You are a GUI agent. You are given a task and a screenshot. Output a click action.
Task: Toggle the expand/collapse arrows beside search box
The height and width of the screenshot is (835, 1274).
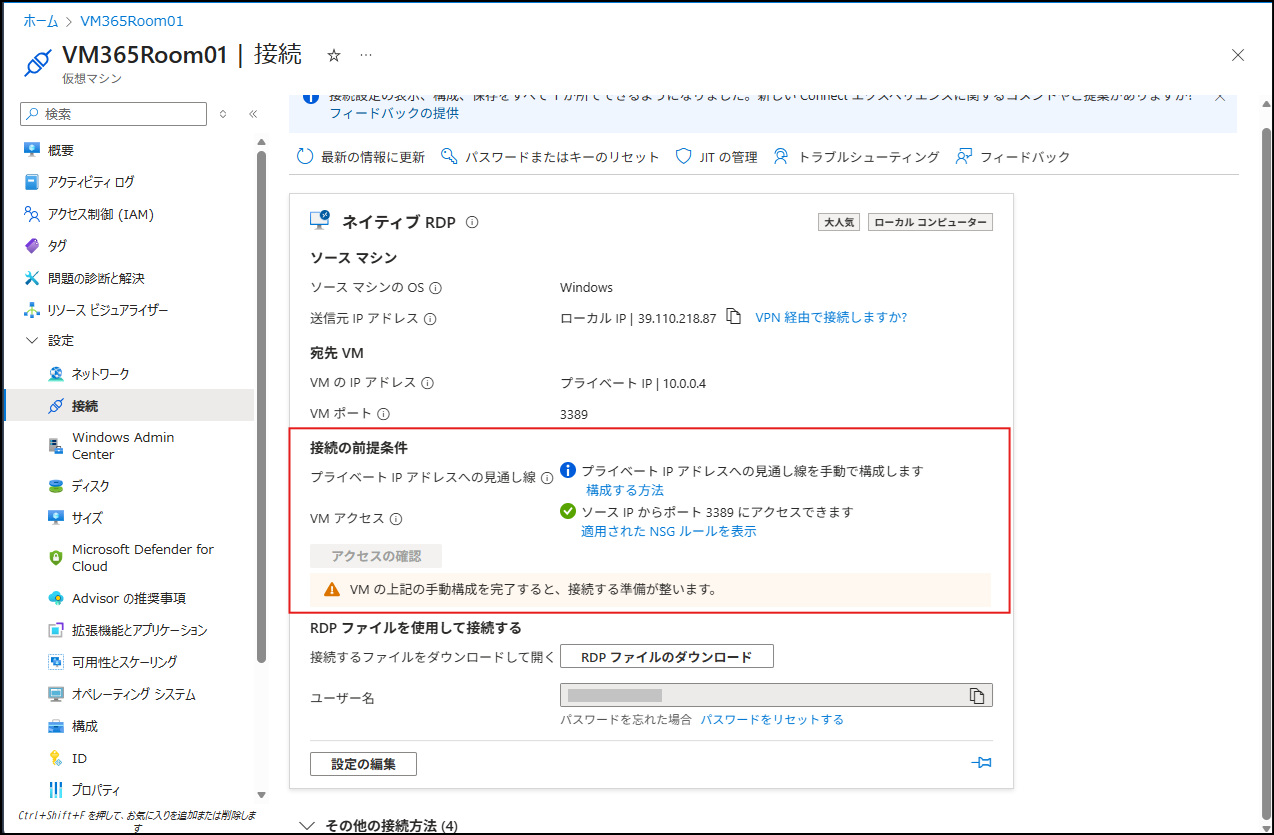223,114
